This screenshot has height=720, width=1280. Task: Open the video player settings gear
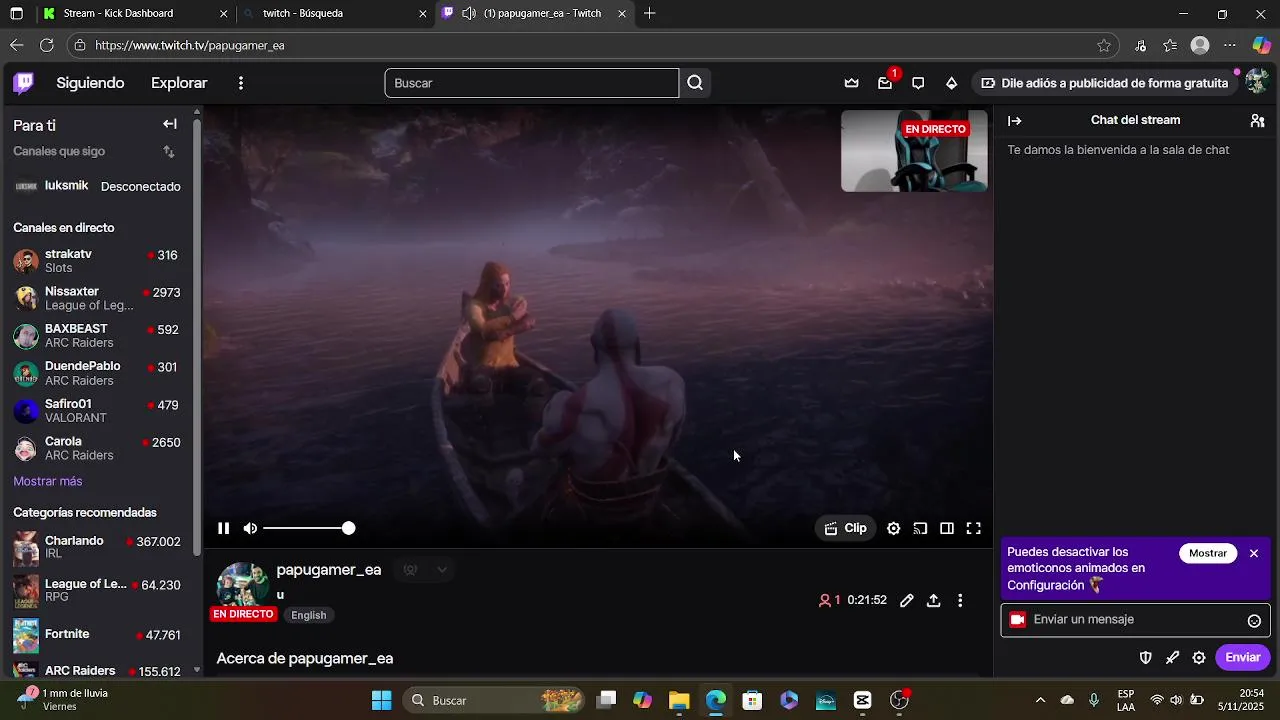894,528
